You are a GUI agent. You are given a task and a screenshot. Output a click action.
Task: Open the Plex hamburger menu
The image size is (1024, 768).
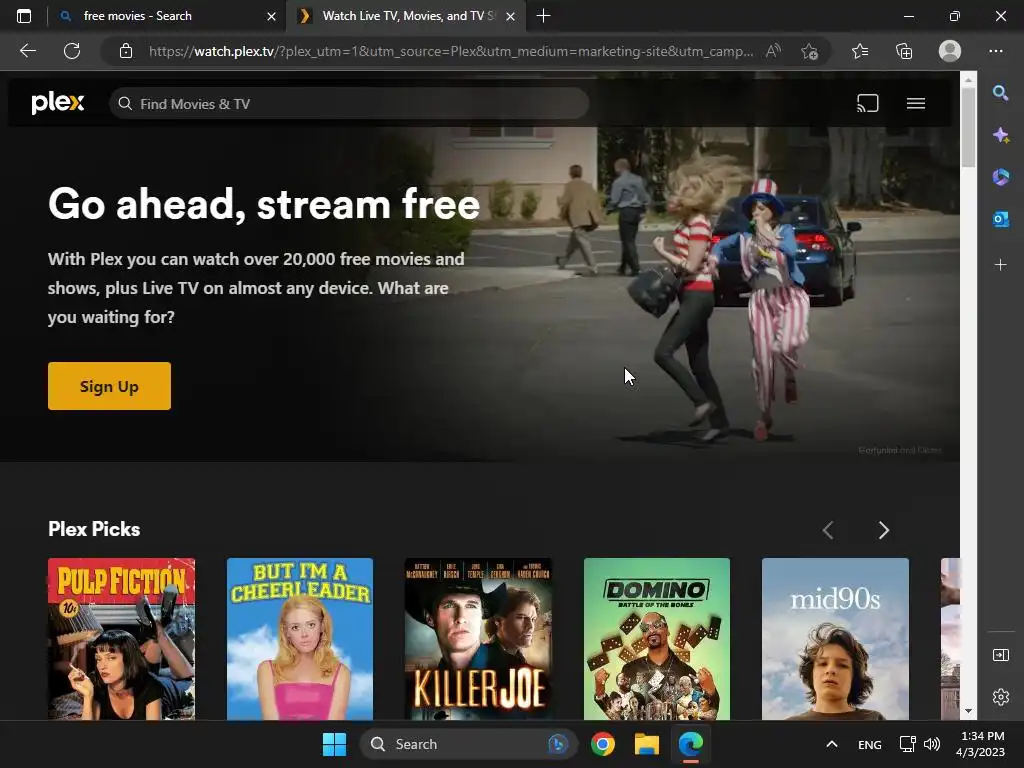(x=916, y=103)
